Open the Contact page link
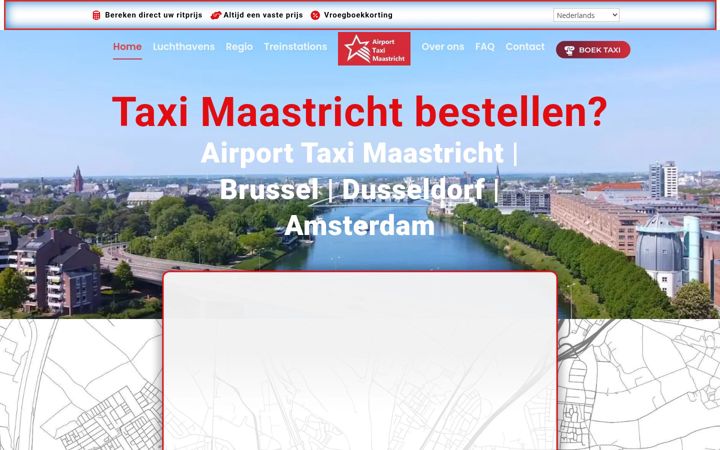Viewport: 720px width, 450px height. pos(525,47)
